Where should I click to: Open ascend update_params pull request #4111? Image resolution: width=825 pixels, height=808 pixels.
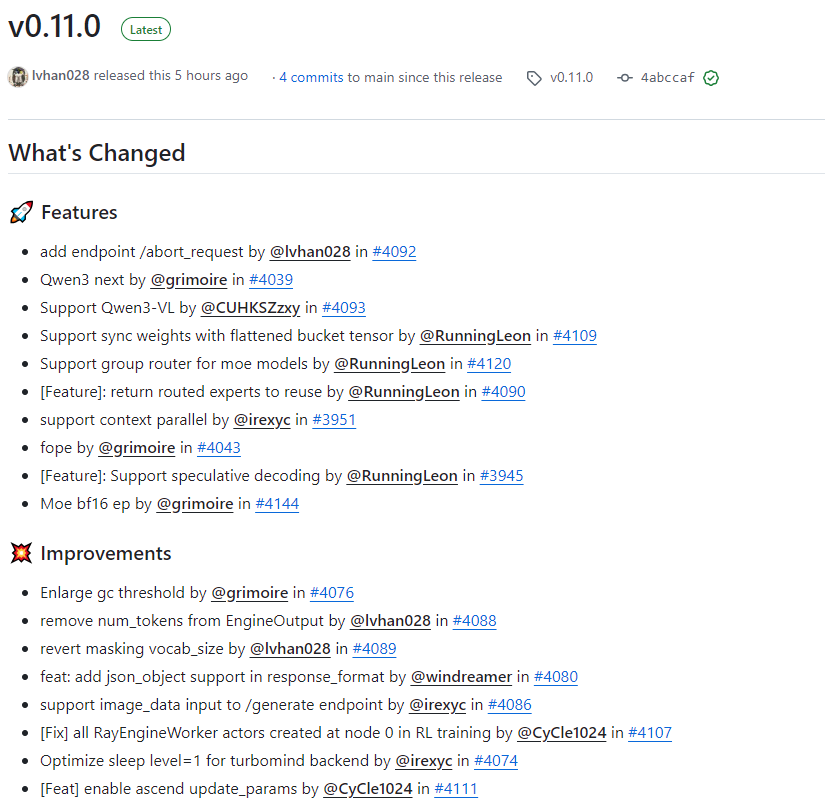tap(456, 789)
